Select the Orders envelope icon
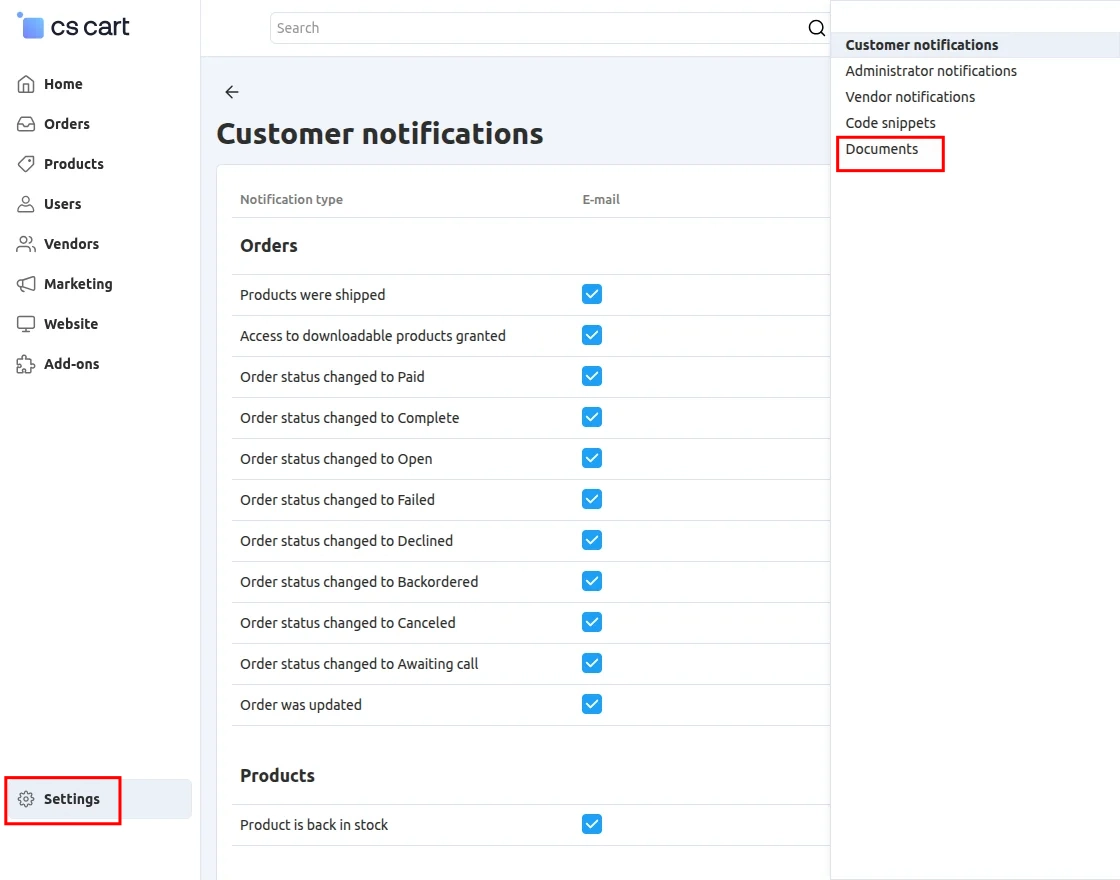The height and width of the screenshot is (880, 1120). pos(24,124)
